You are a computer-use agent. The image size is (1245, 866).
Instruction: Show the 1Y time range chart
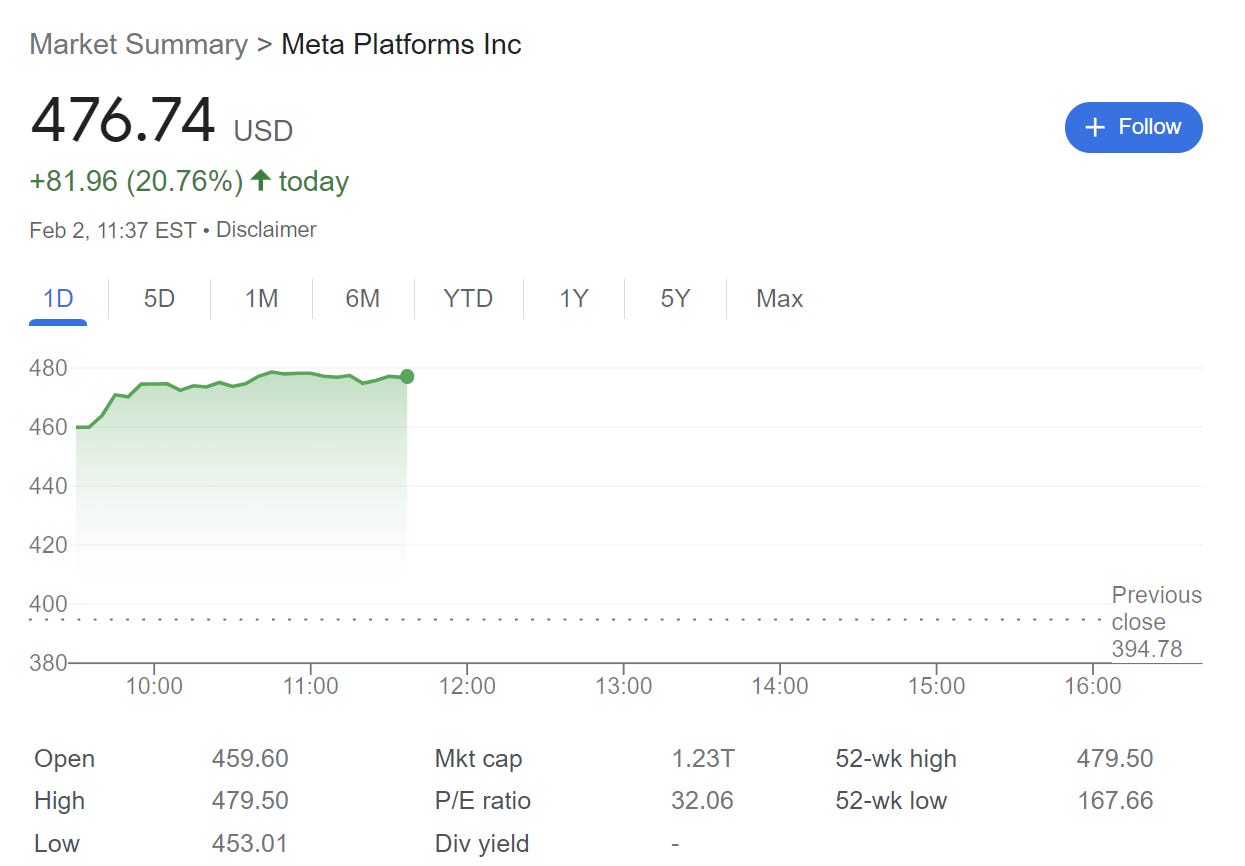(573, 298)
